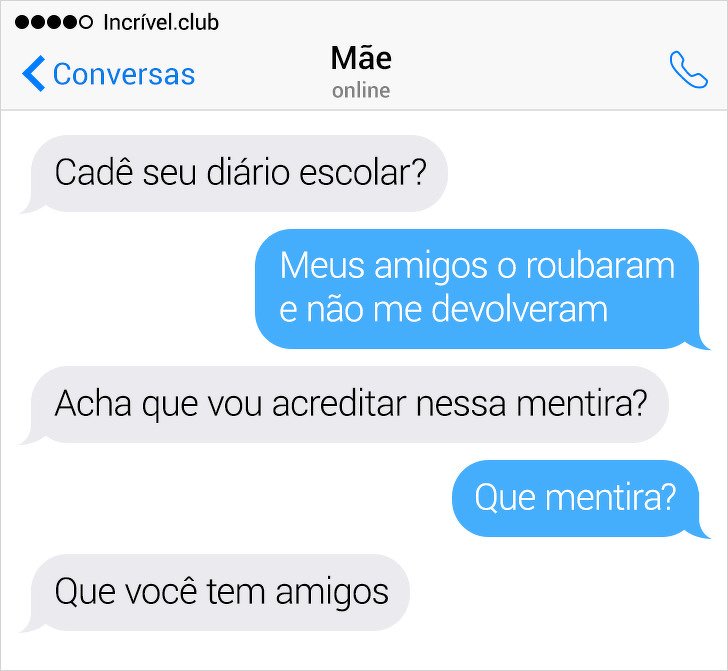Click the "Acha que vou acreditar" message

click(344, 404)
